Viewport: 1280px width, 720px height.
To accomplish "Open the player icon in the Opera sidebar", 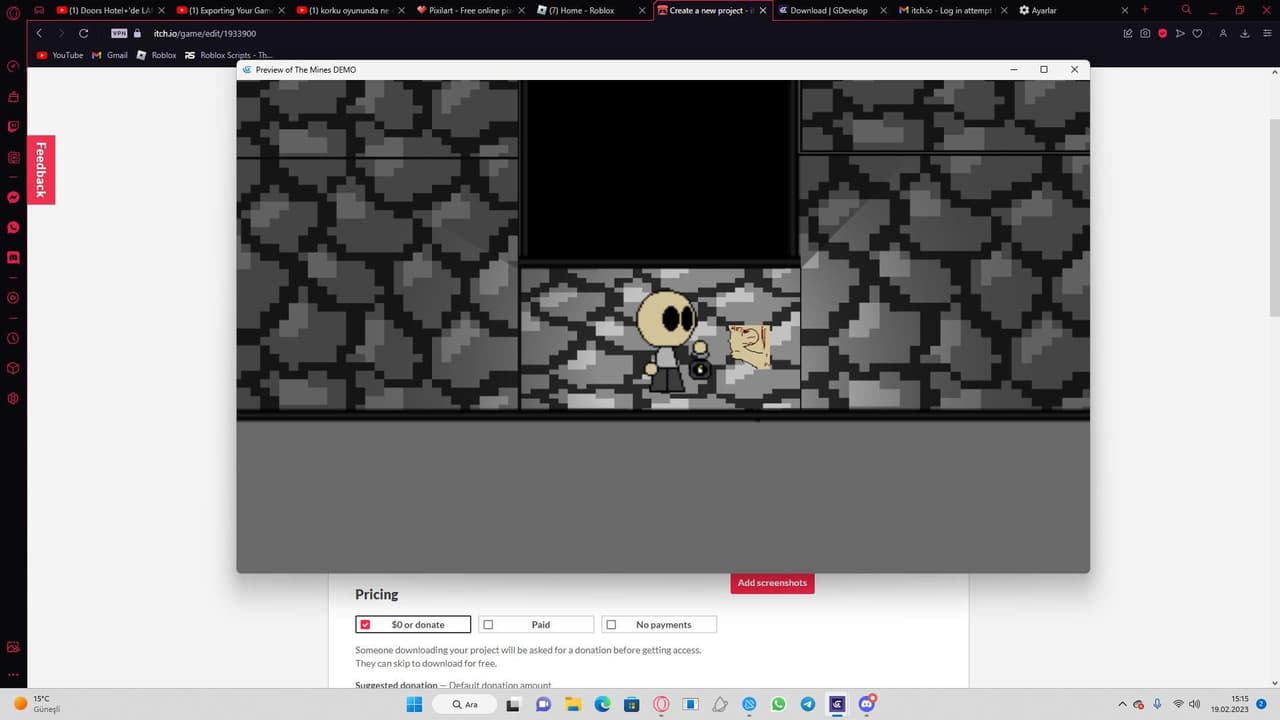I will (13, 297).
